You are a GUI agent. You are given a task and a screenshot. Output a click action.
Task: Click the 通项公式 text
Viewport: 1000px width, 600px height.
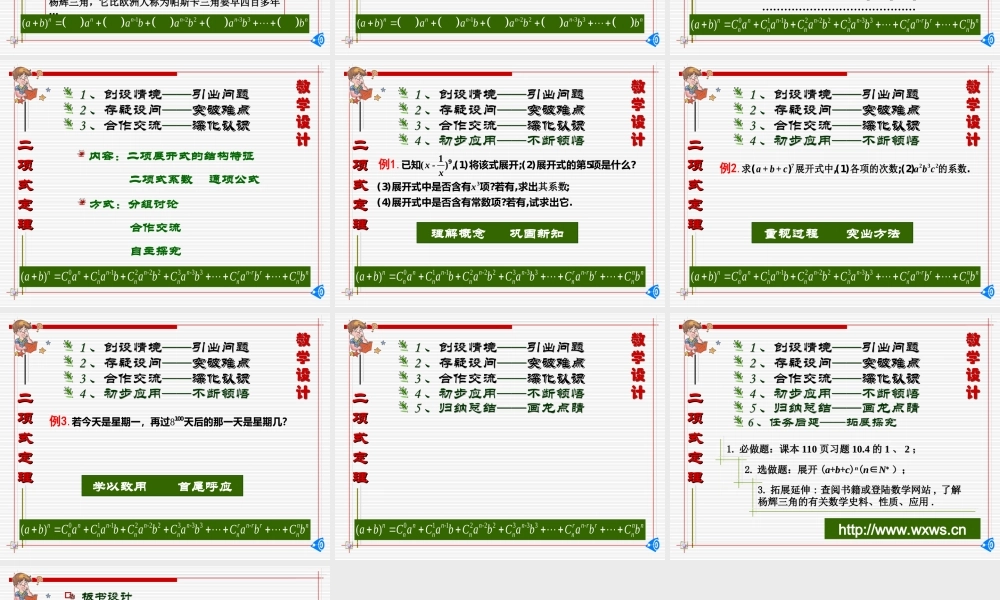click(234, 179)
